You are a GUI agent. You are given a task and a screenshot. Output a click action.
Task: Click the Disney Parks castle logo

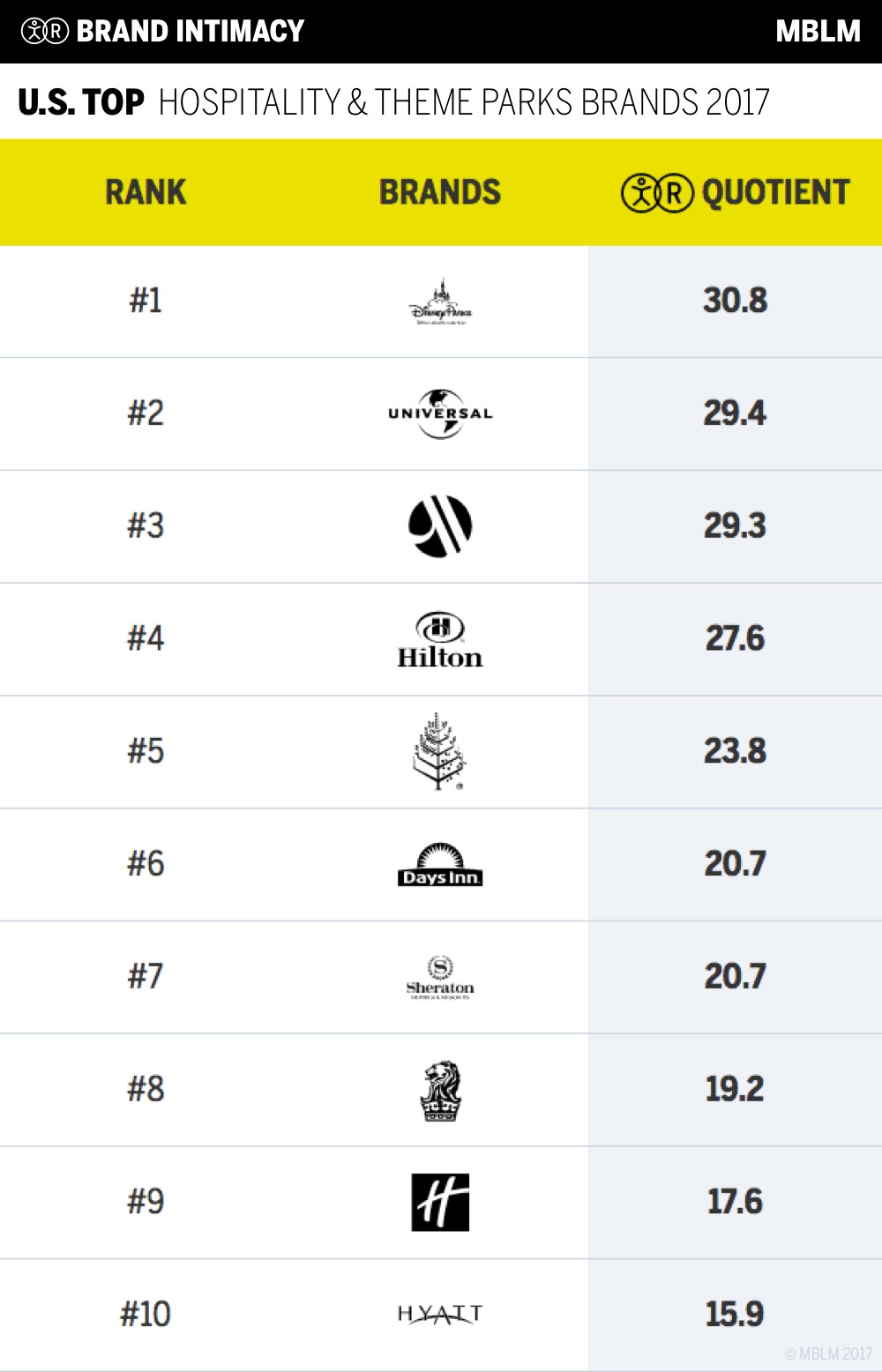point(440,302)
